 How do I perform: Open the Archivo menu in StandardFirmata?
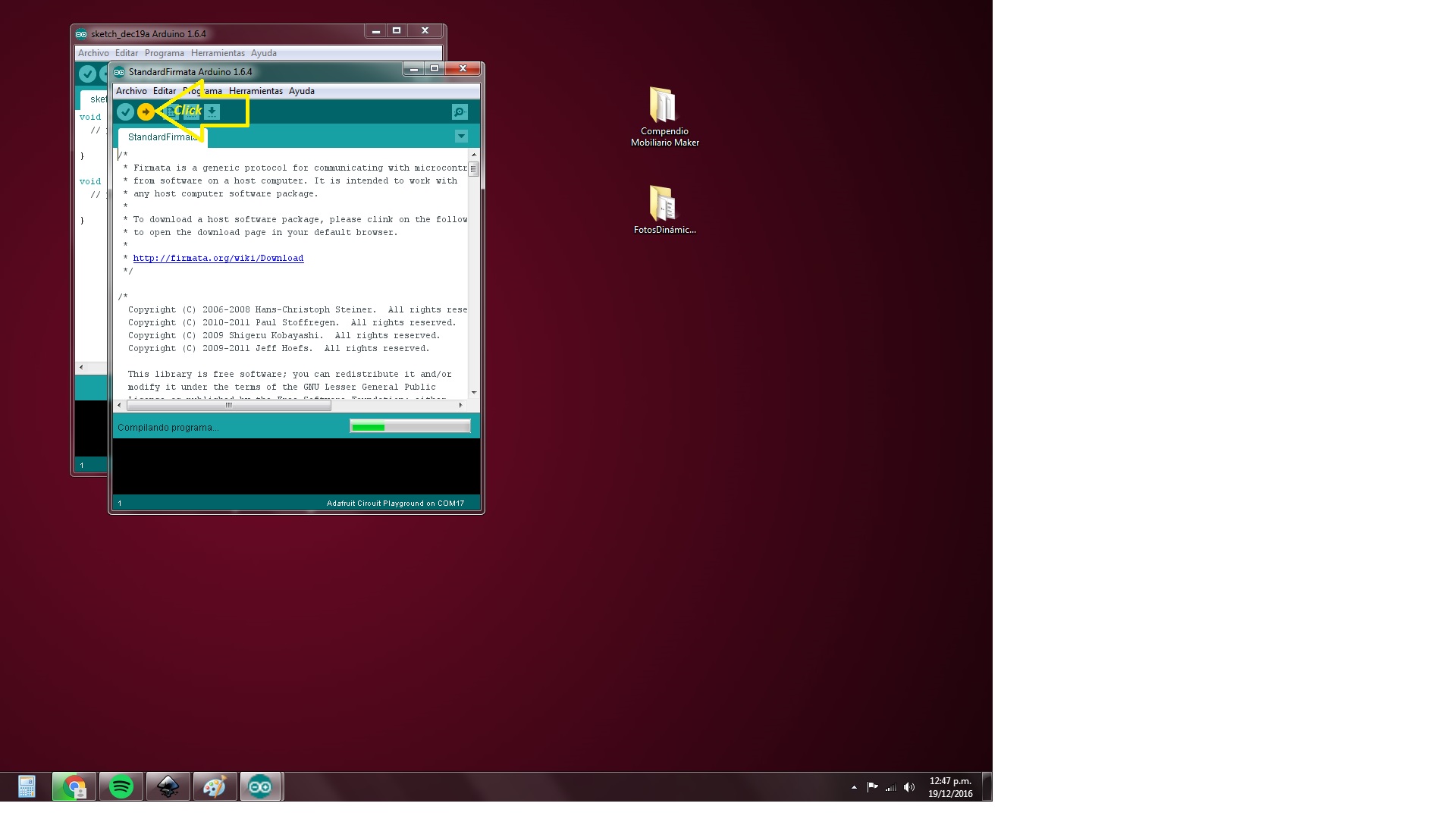131,91
